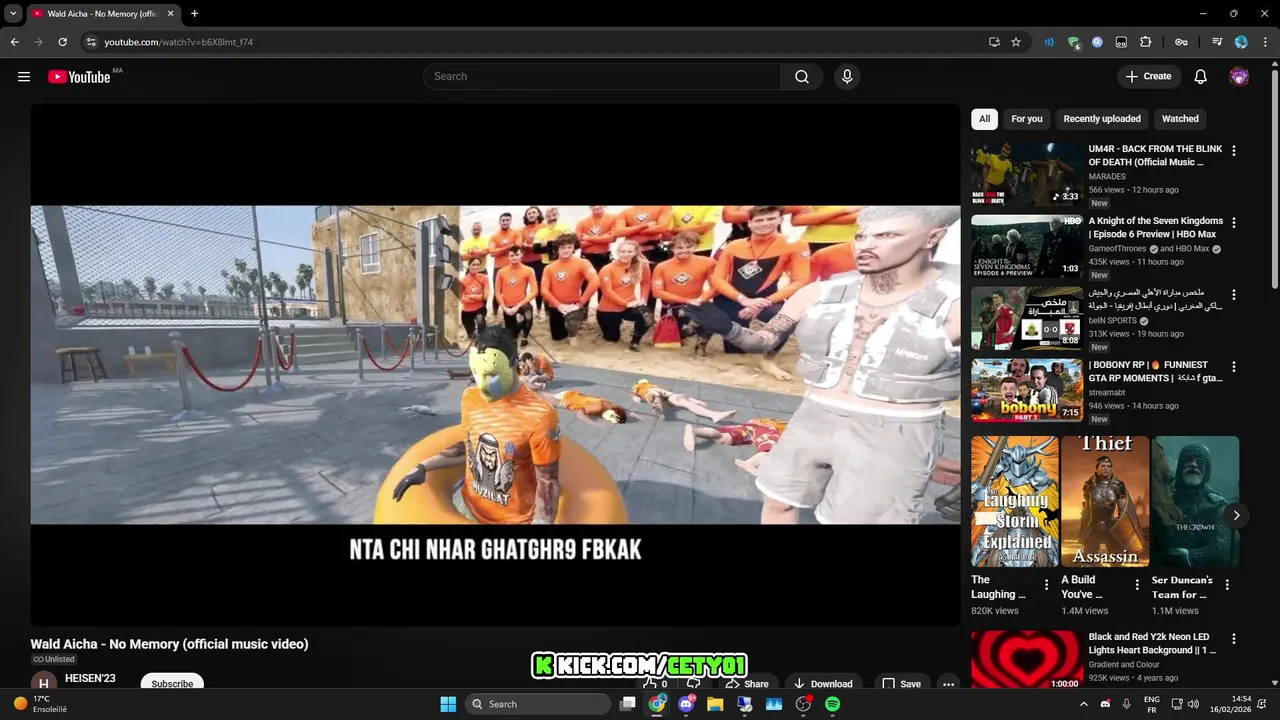The image size is (1280, 720).
Task: View site information icon in address bar
Action: tap(90, 42)
